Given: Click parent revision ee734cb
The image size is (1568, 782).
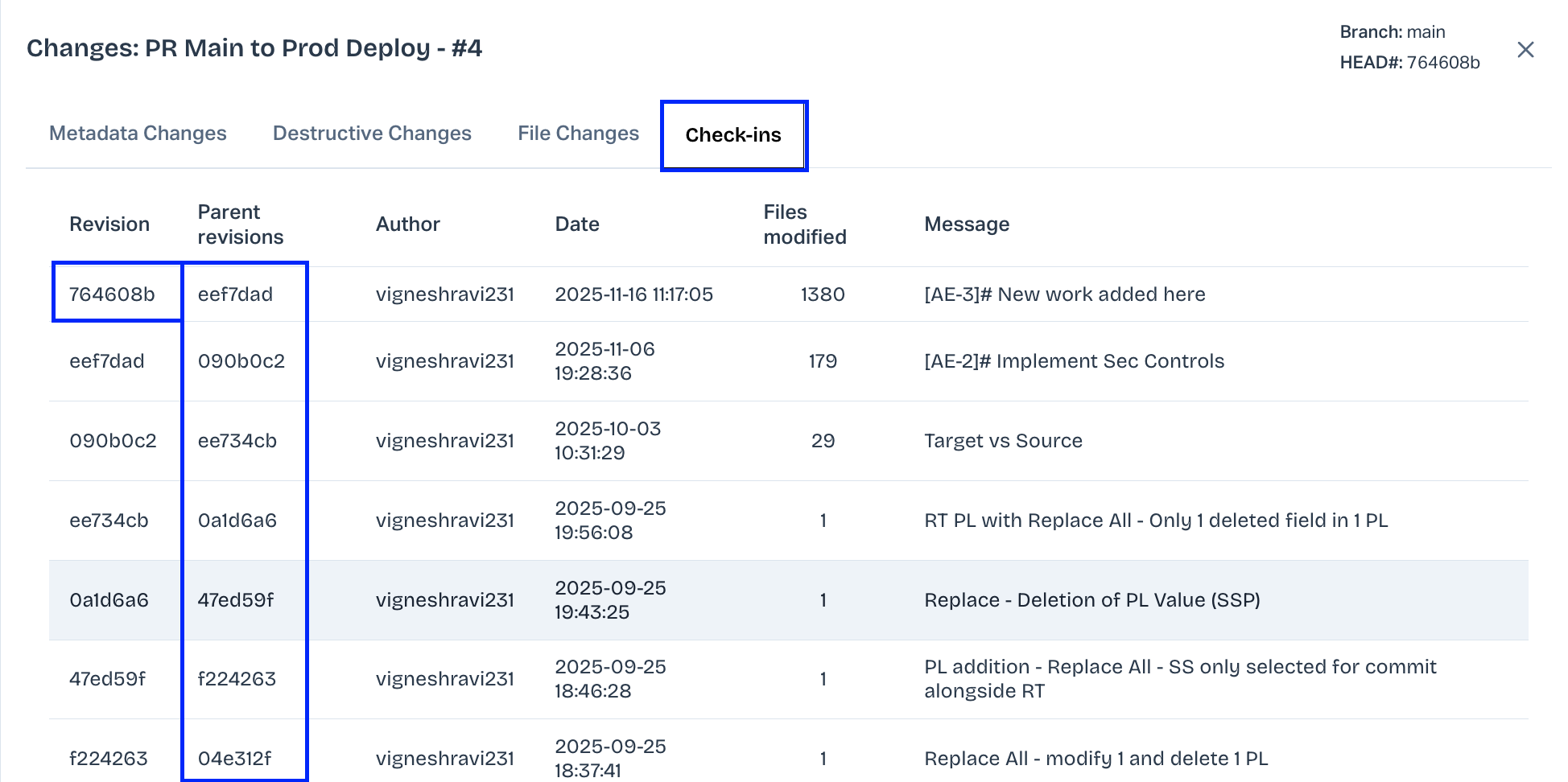Looking at the screenshot, I should [237, 441].
